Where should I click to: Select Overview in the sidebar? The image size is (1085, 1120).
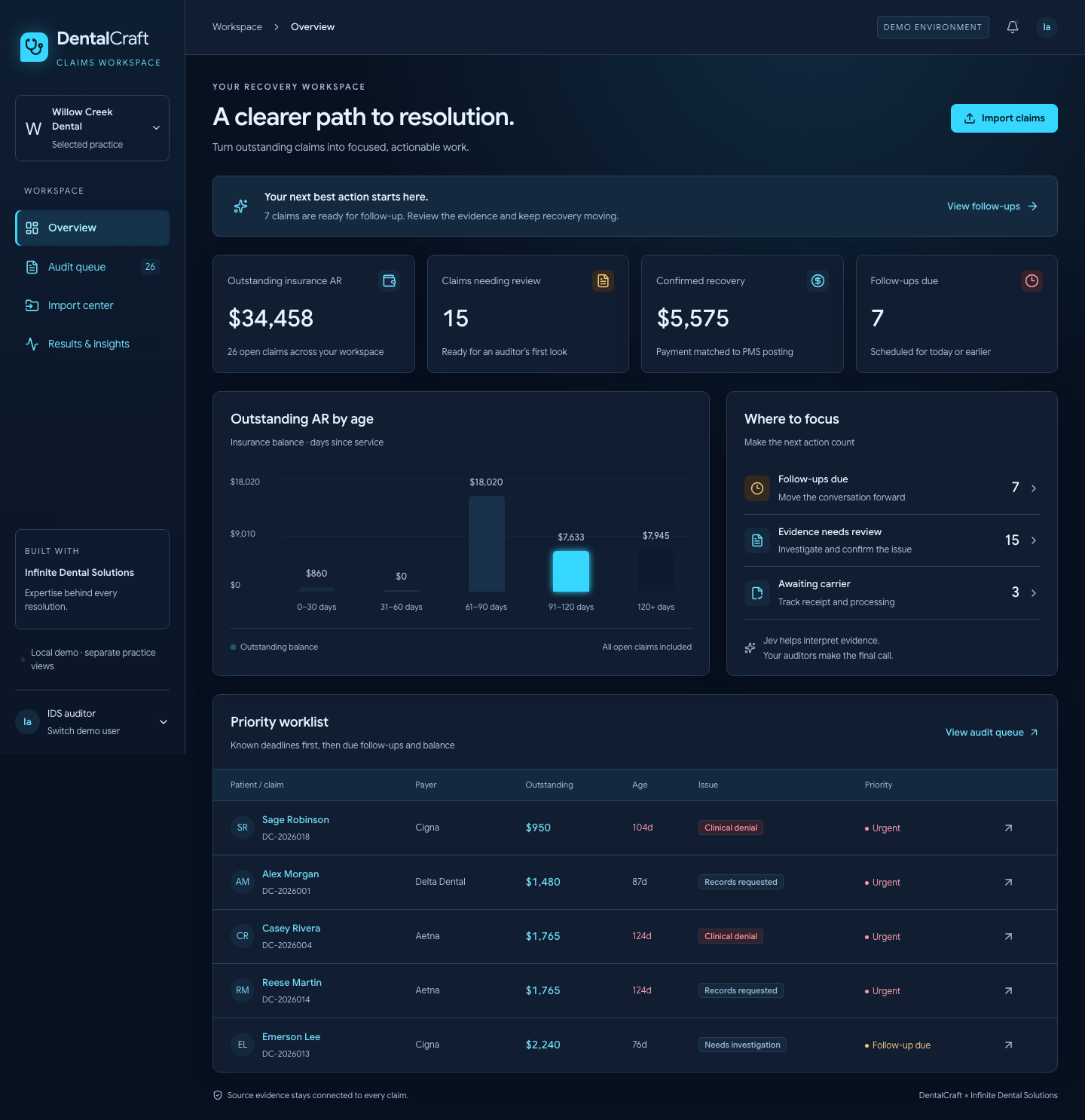click(92, 228)
